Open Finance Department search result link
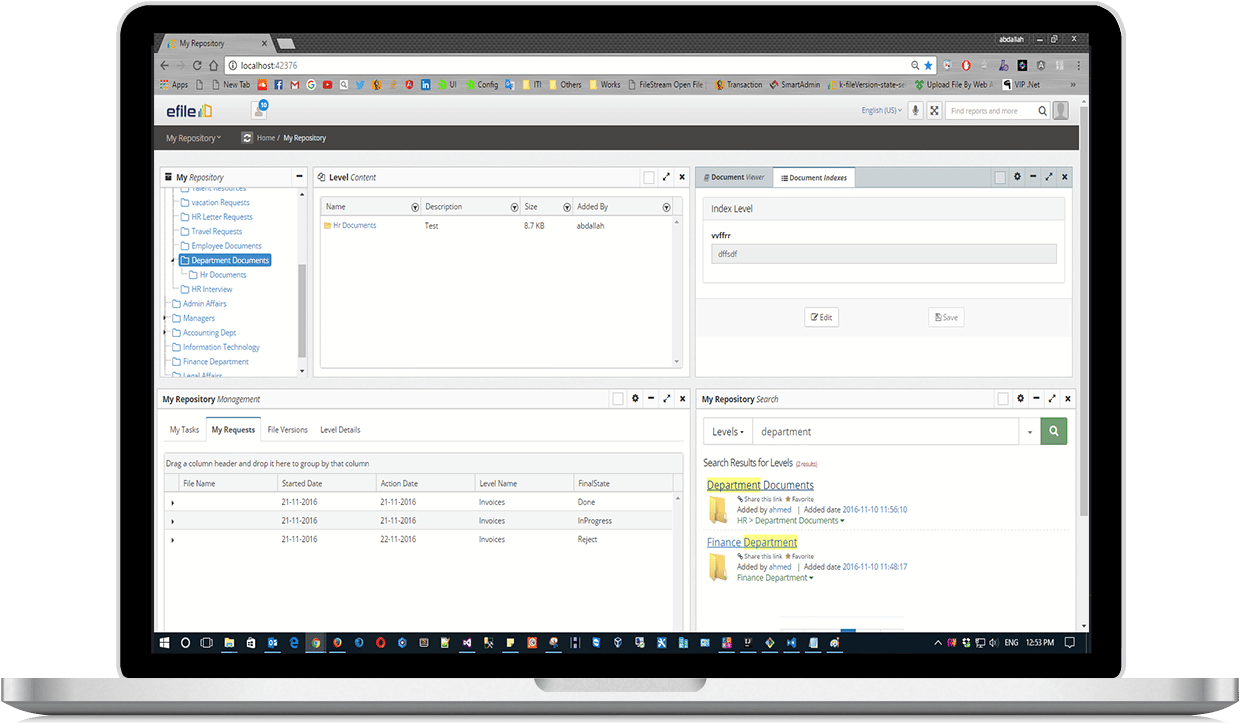 [752, 542]
